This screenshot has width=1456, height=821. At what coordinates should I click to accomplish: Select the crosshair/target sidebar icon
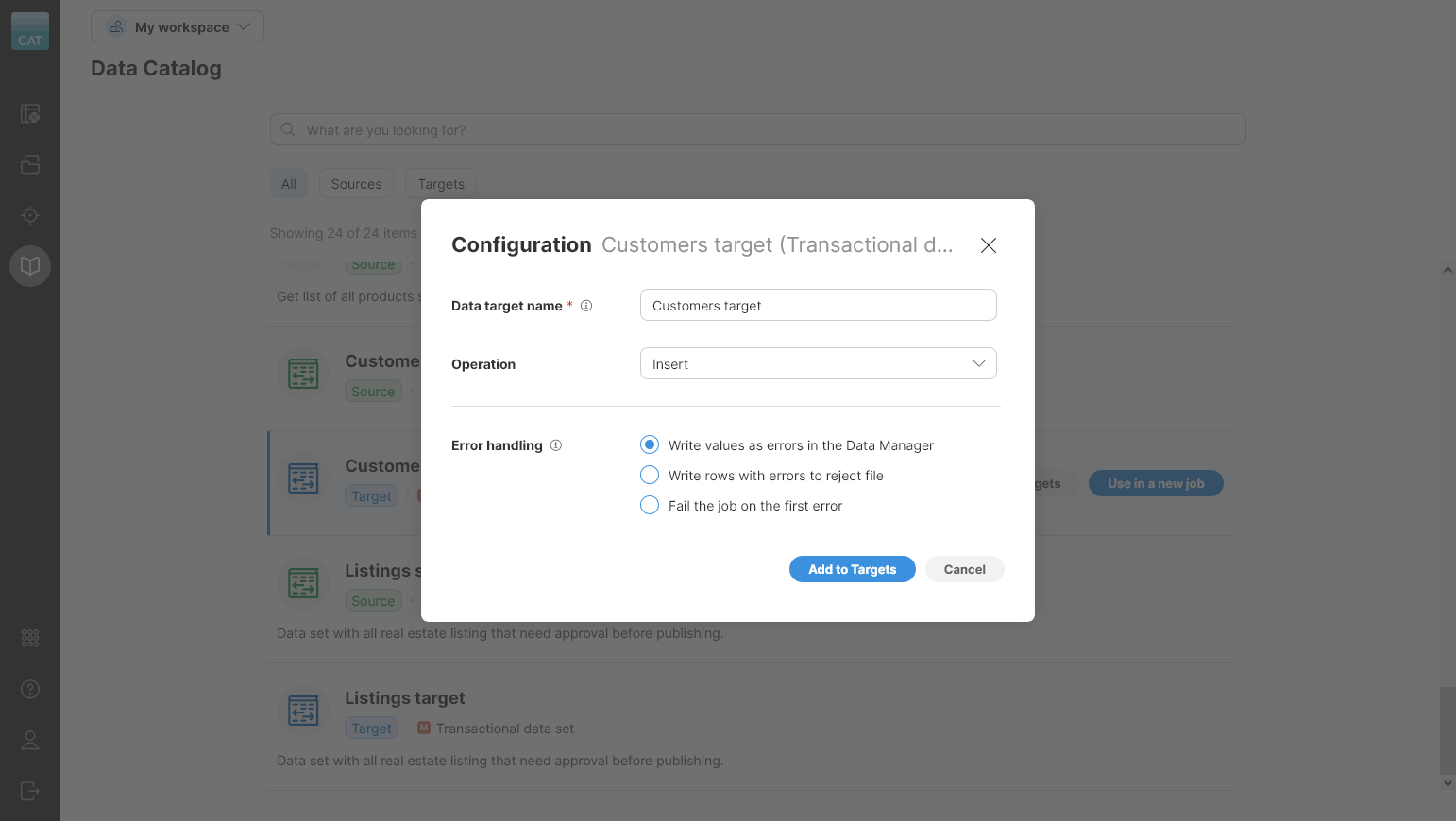point(29,215)
